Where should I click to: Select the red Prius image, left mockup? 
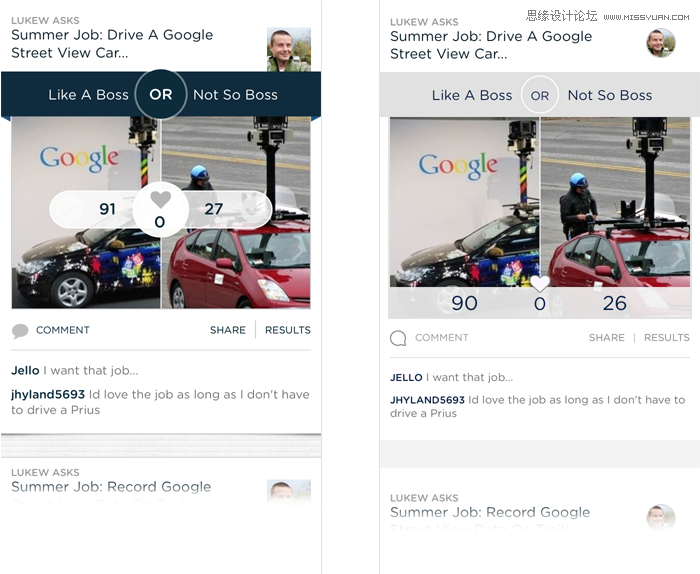[x=236, y=212]
